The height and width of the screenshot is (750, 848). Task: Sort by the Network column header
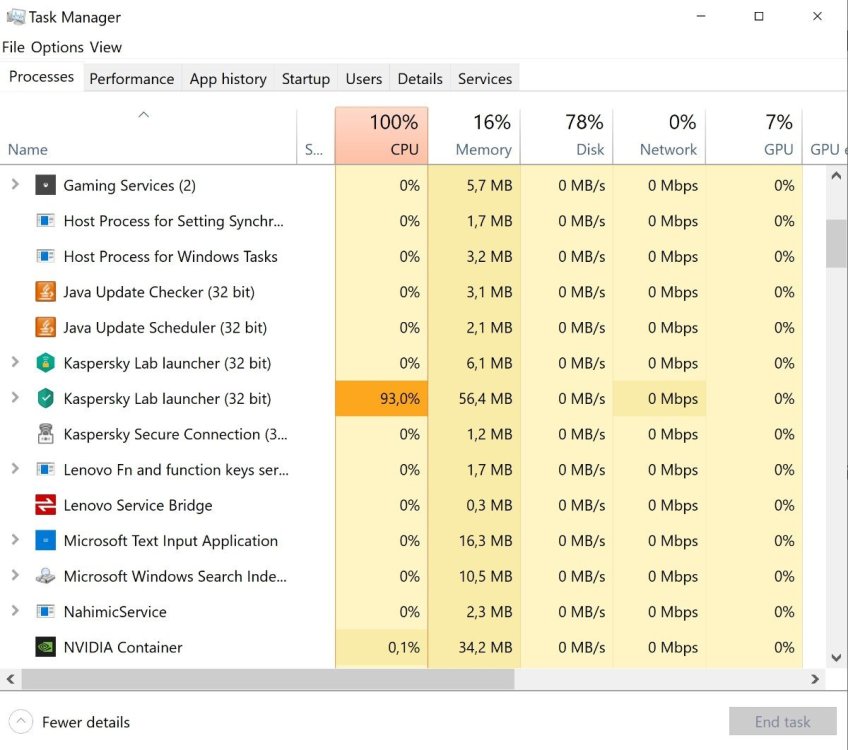pyautogui.click(x=659, y=135)
